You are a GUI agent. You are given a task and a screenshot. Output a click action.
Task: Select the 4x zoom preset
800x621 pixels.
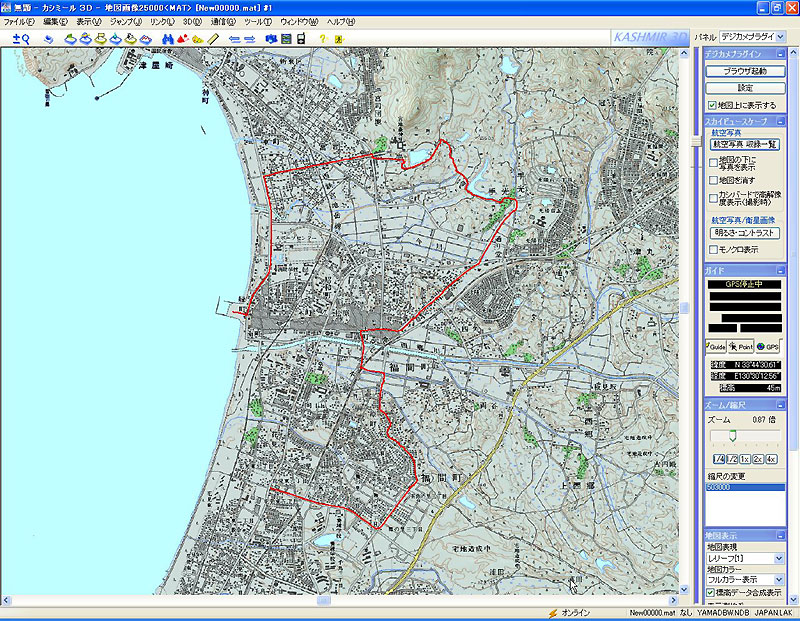click(x=771, y=459)
